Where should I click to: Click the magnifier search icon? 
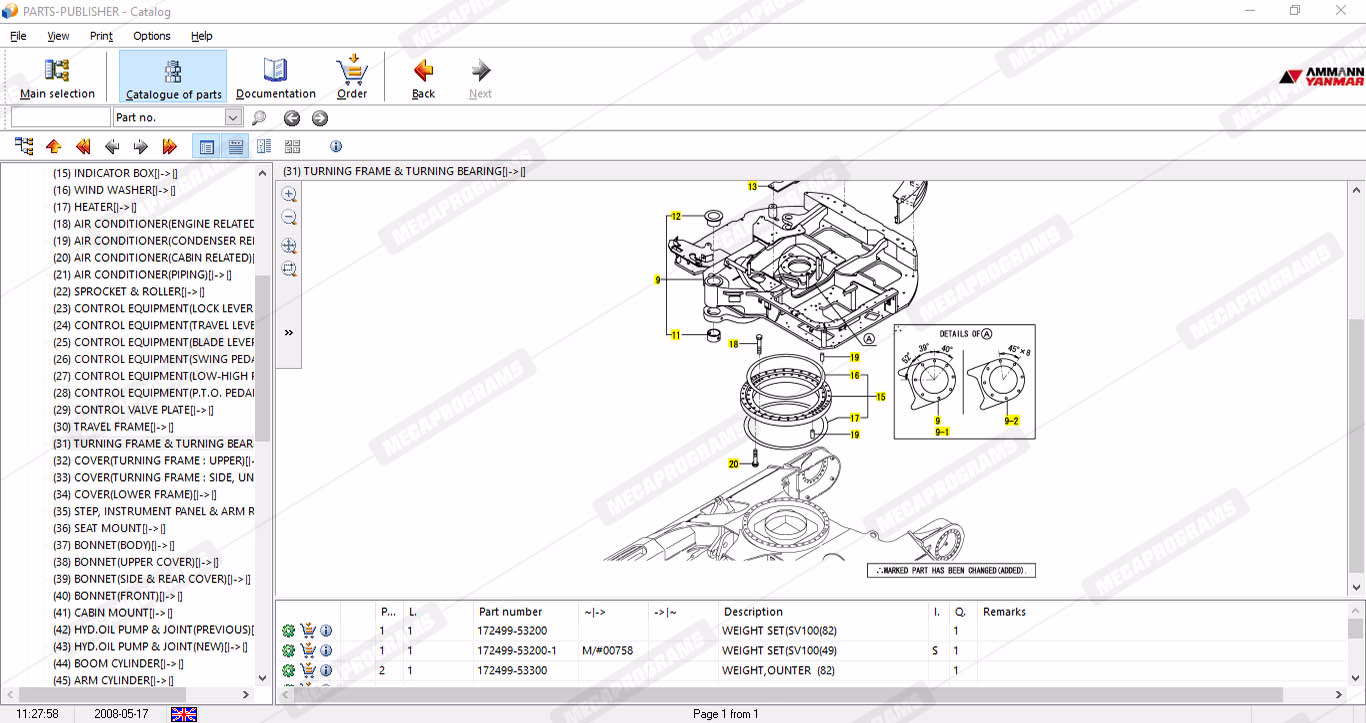(x=259, y=118)
